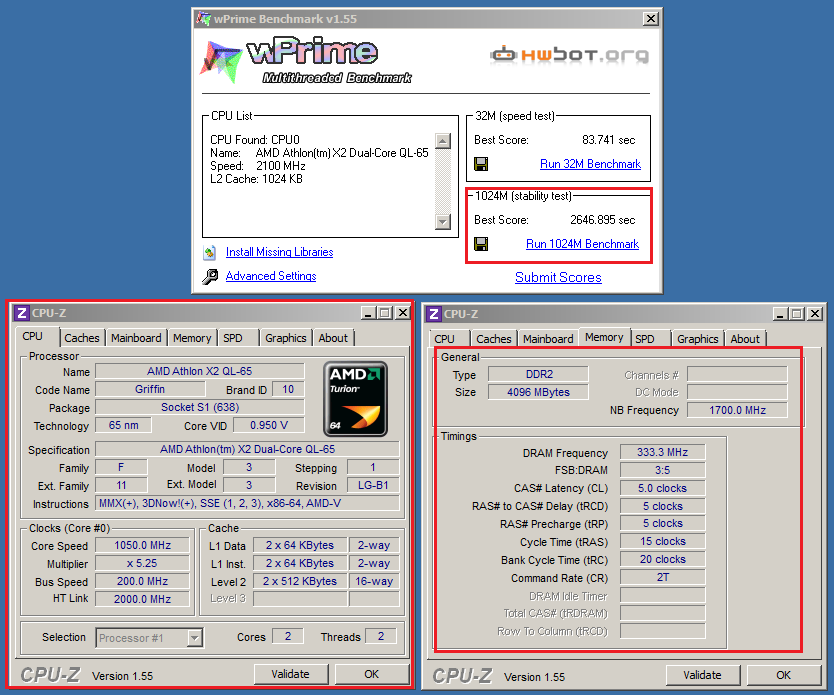The image size is (834, 695).
Task: Click the Instructions field listing MMX, SSE
Action: pyautogui.click(x=247, y=504)
